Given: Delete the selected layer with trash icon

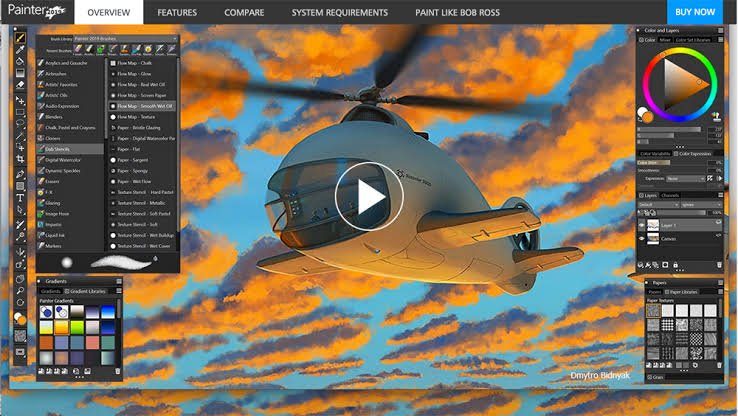Looking at the screenshot, I should click(719, 265).
